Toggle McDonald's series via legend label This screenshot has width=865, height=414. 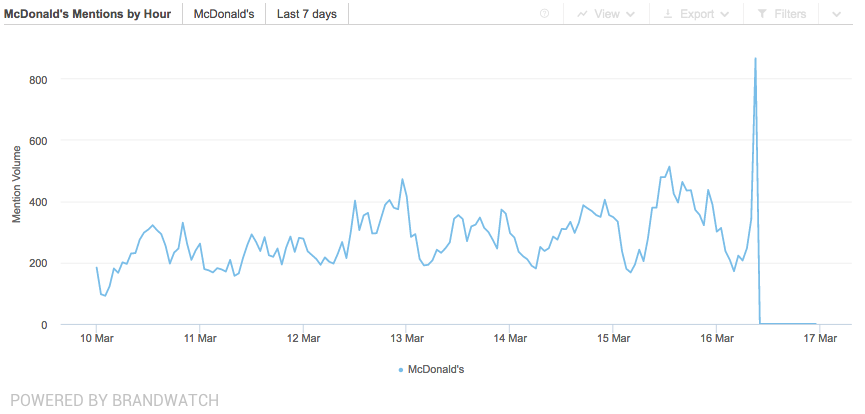click(x=436, y=369)
